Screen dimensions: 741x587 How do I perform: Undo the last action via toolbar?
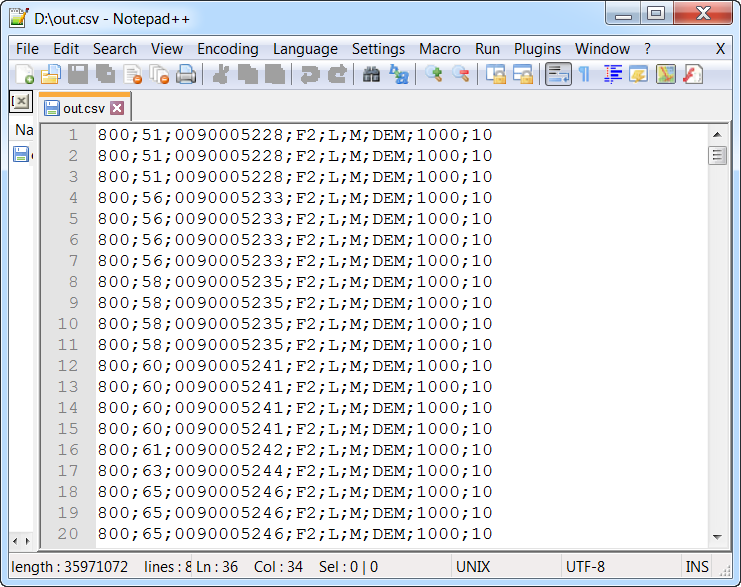coord(310,75)
